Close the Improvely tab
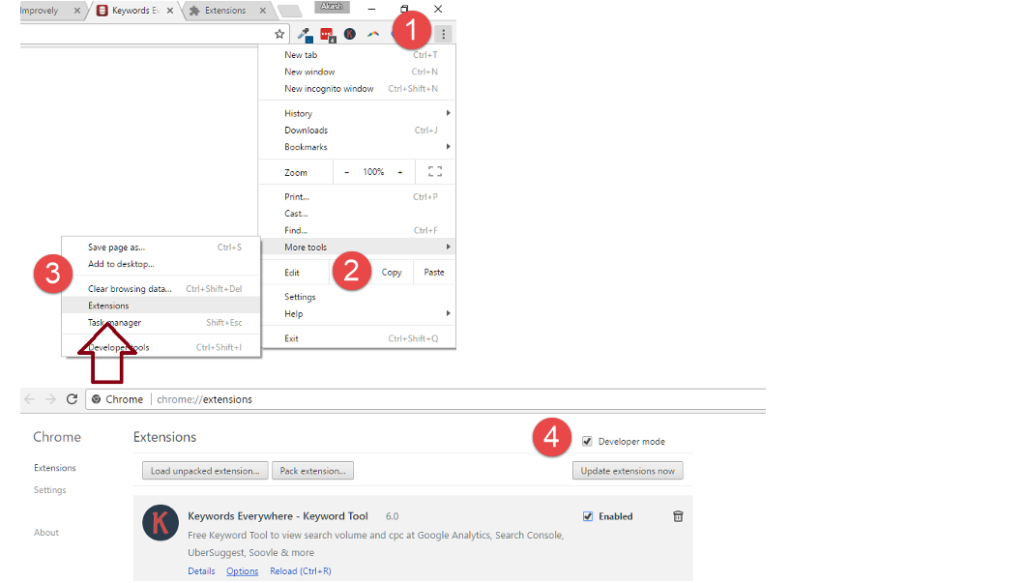Image resolution: width=1024 pixels, height=583 pixels. (x=77, y=10)
